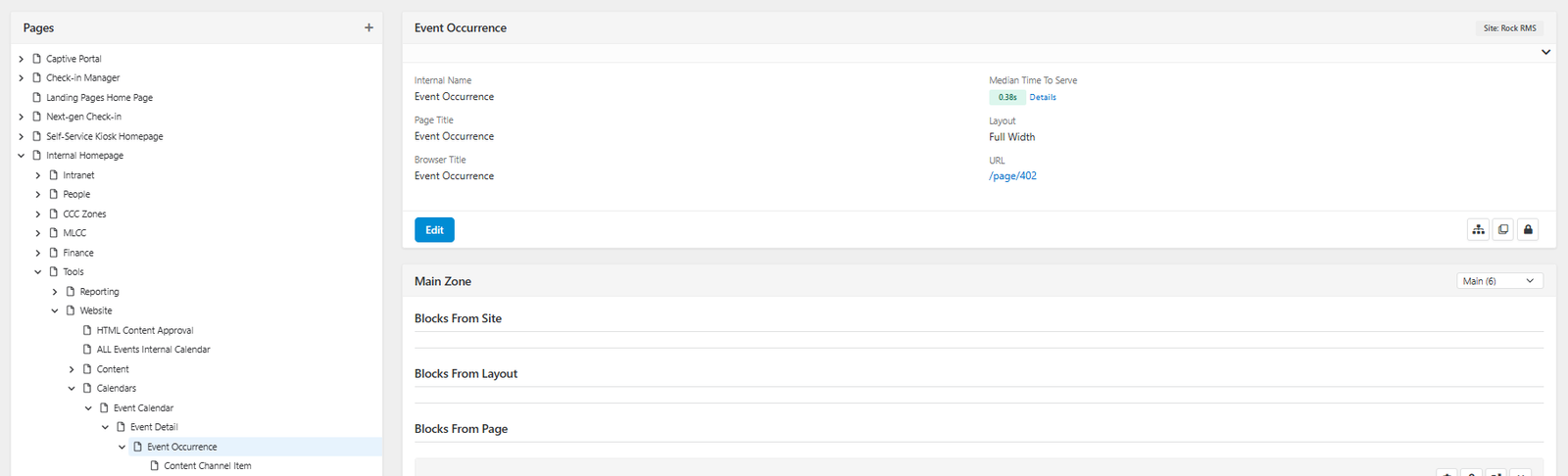Image resolution: width=1568 pixels, height=476 pixels.
Task: Collapse the Tools tree node
Action: [38, 271]
